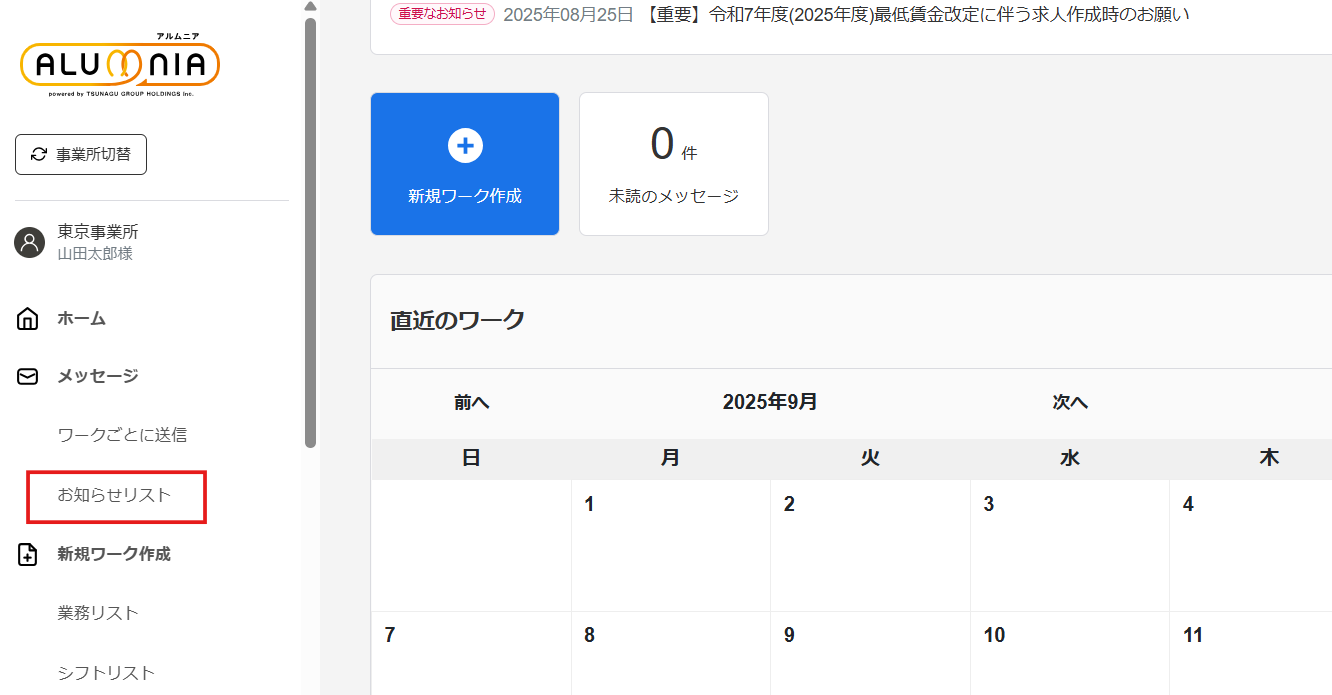Click the 2025年9月 calendar title
The height and width of the screenshot is (695, 1332).
[x=770, y=402]
